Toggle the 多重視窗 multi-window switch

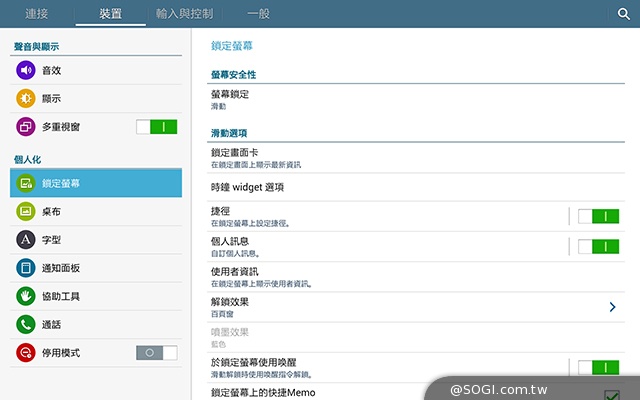point(156,127)
